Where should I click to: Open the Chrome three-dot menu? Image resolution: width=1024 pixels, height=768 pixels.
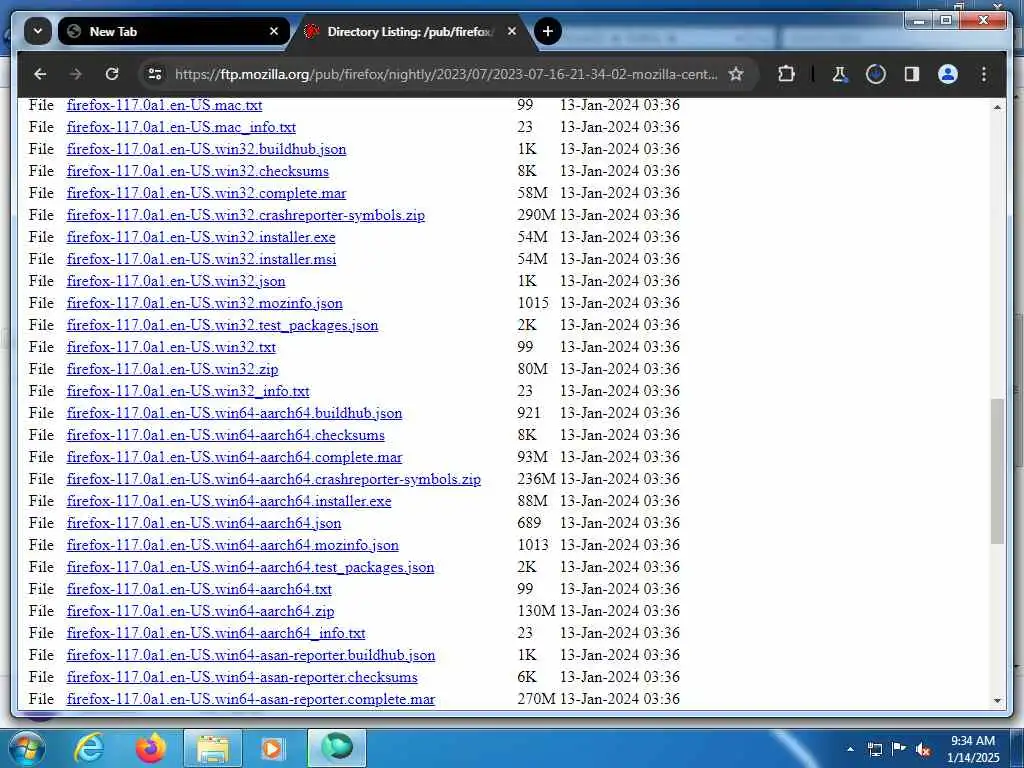click(x=984, y=74)
